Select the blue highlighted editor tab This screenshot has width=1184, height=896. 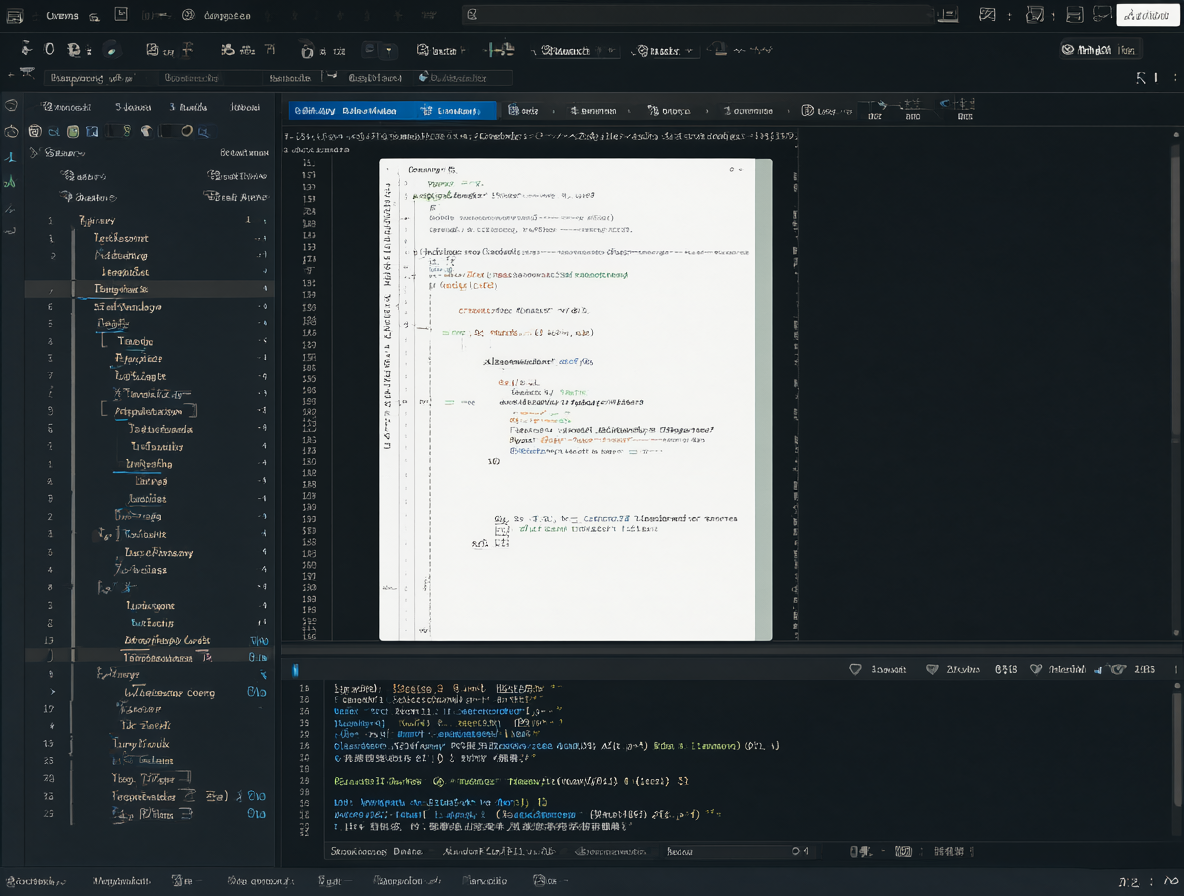pos(392,111)
